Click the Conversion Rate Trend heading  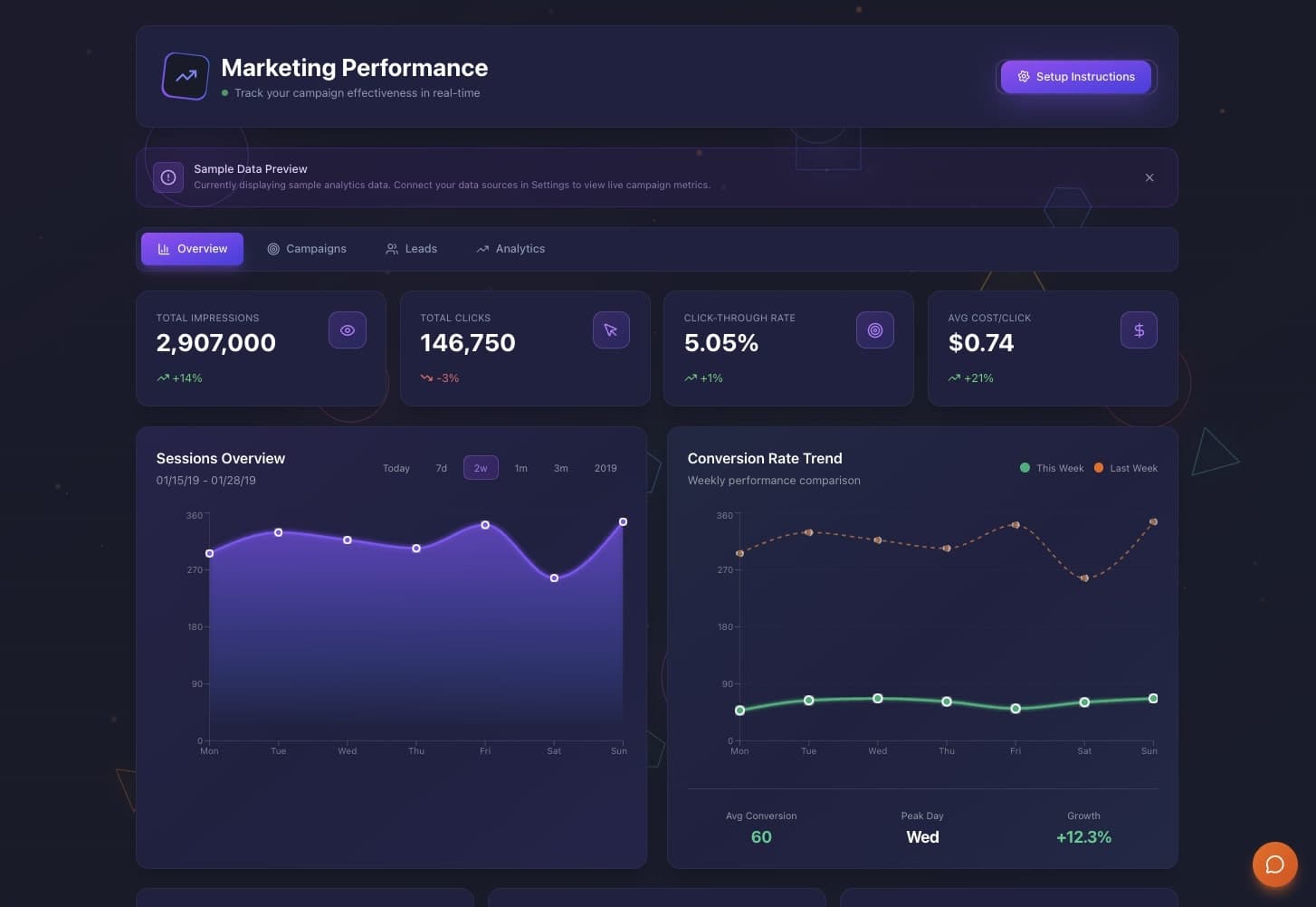click(x=765, y=459)
